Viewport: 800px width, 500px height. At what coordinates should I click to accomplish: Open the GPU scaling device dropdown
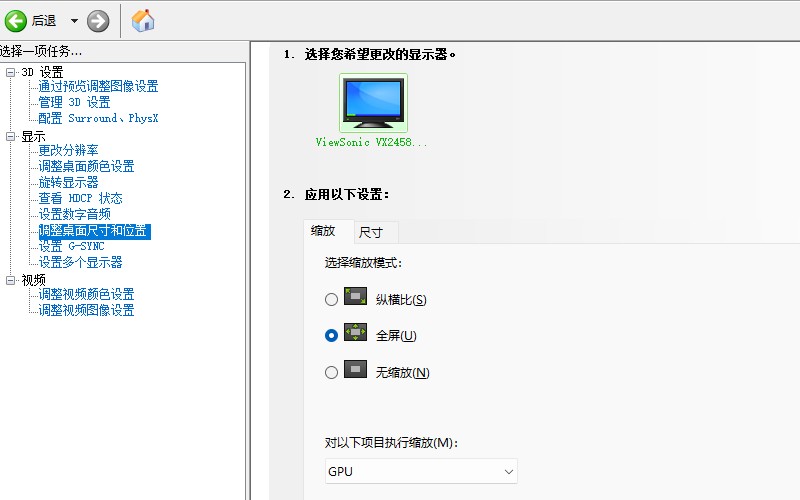pos(421,471)
